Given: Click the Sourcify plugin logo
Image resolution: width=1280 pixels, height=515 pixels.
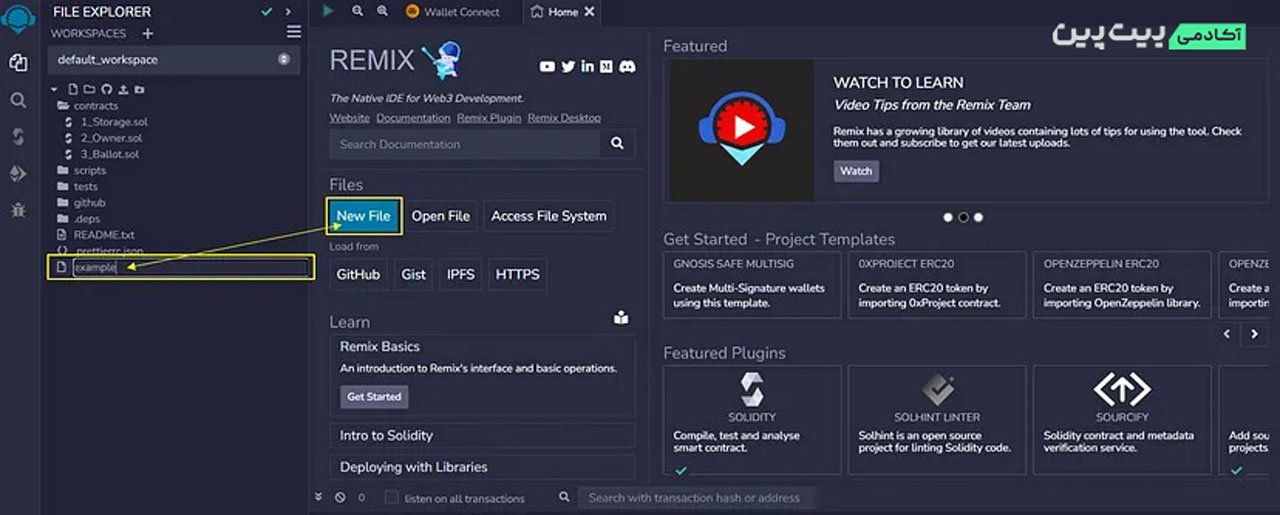Looking at the screenshot, I should point(1122,388).
